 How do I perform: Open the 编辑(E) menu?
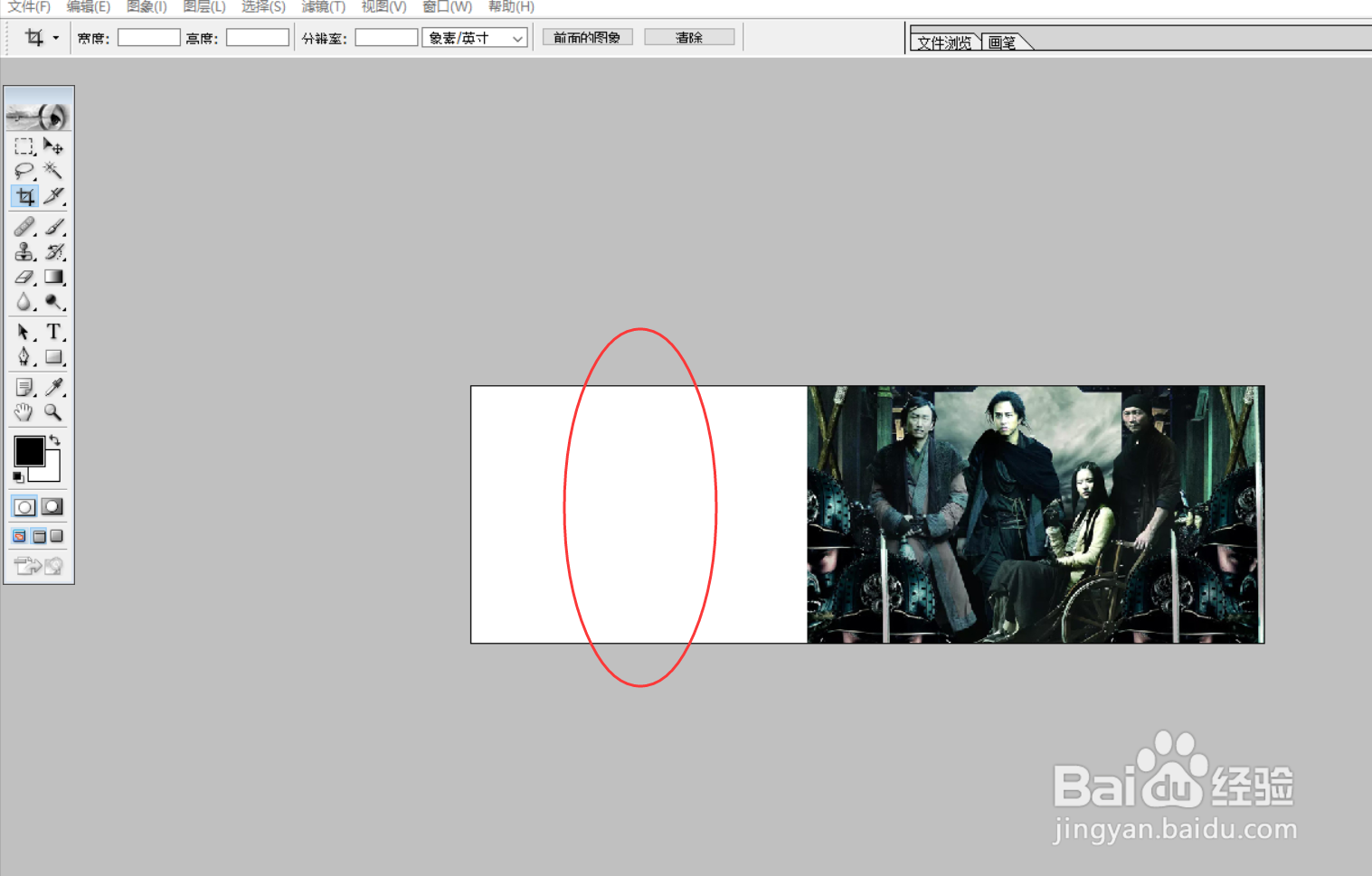pyautogui.click(x=88, y=7)
